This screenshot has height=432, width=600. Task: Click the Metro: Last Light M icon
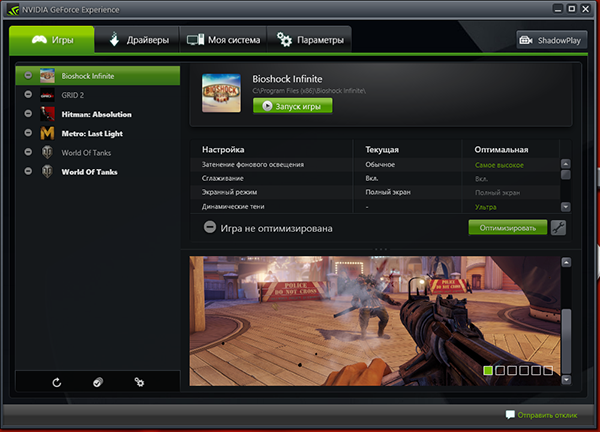[47, 133]
